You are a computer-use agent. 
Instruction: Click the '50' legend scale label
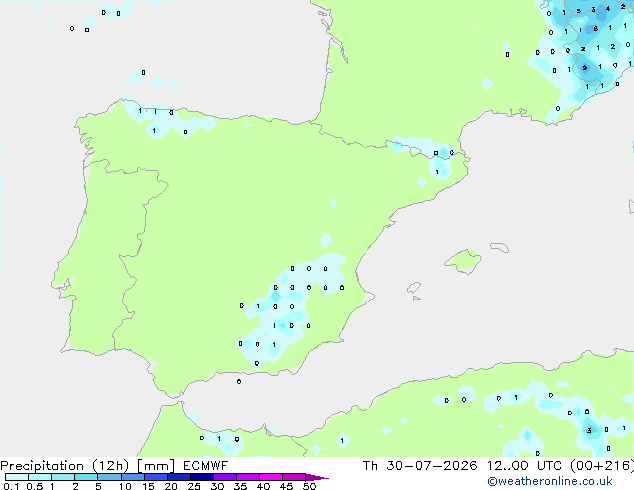coord(309,486)
